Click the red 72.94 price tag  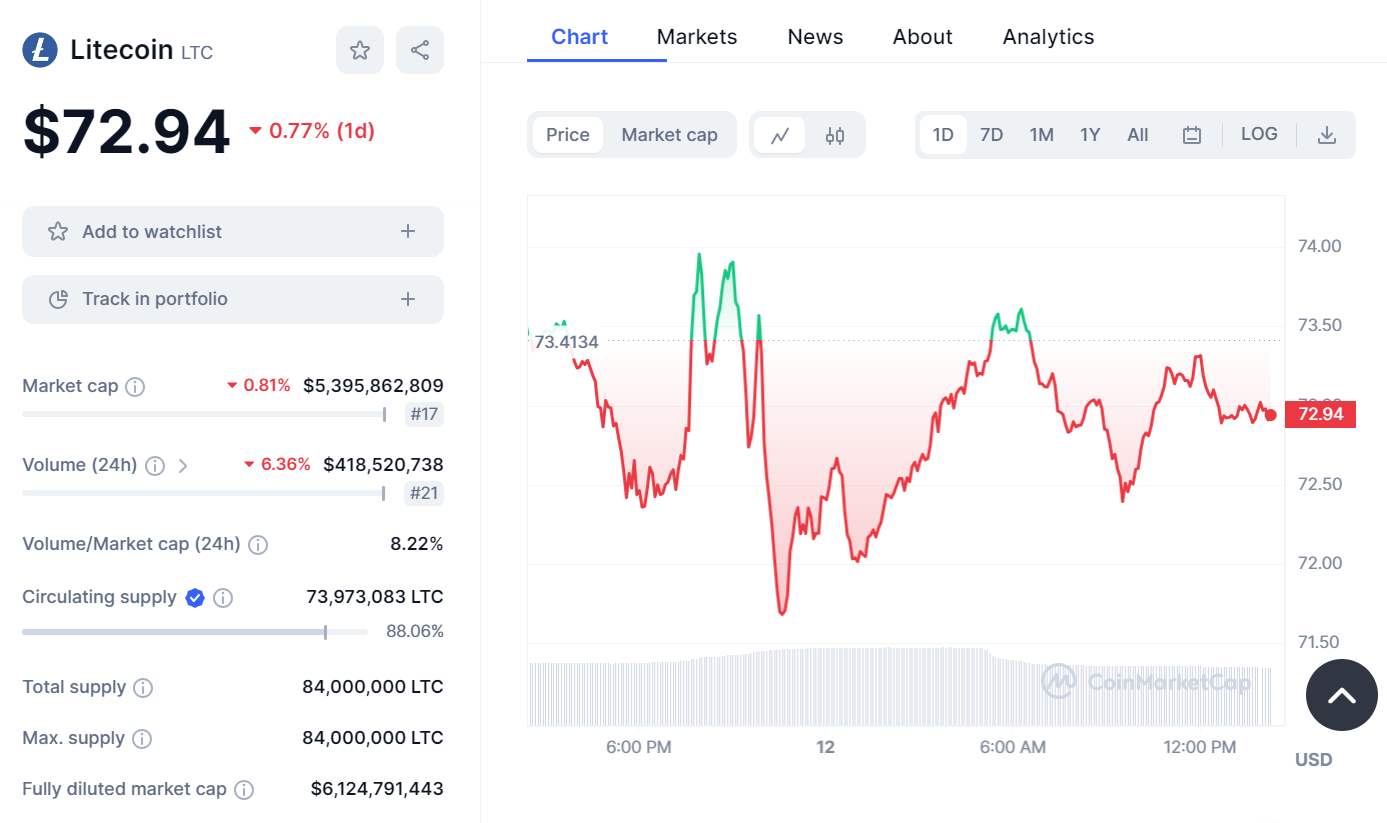(1320, 414)
